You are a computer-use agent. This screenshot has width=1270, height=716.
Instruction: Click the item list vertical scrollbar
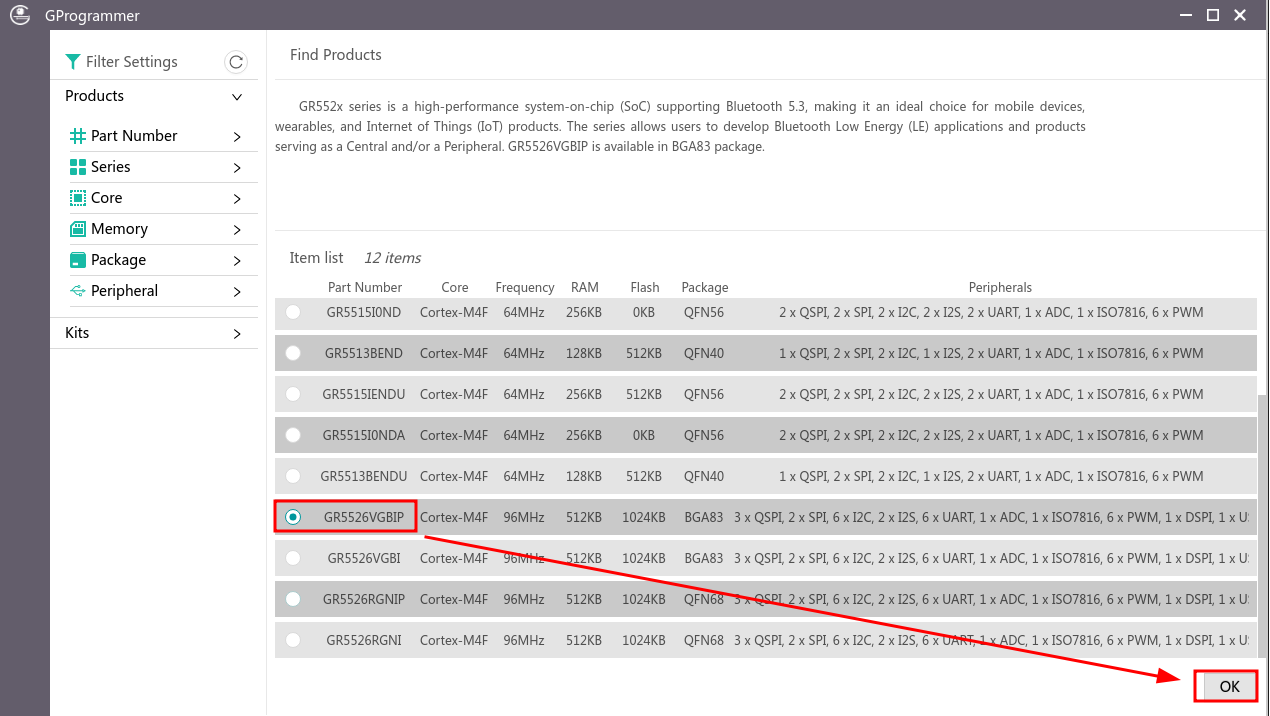click(x=1262, y=527)
